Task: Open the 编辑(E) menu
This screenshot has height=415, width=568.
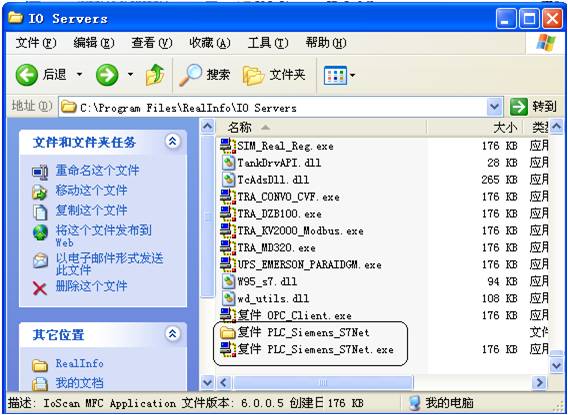Action: 94,43
